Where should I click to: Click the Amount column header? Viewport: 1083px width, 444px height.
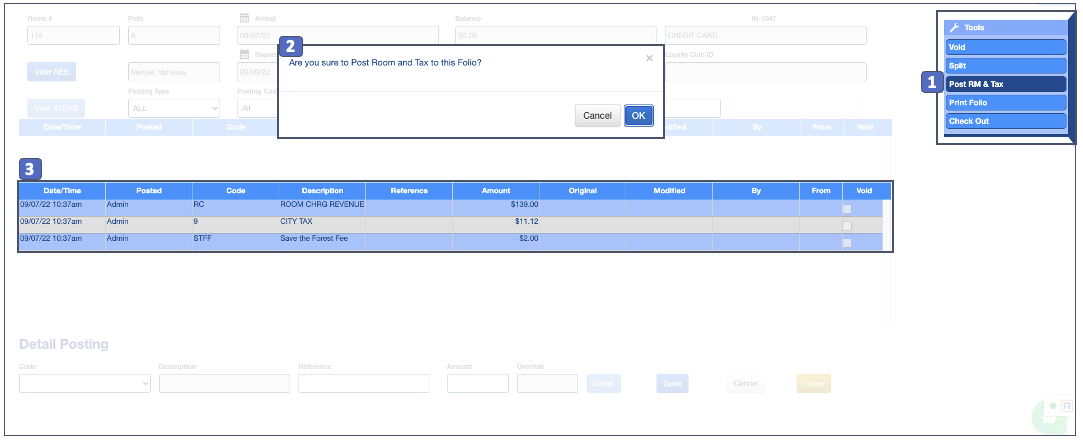[x=495, y=190]
